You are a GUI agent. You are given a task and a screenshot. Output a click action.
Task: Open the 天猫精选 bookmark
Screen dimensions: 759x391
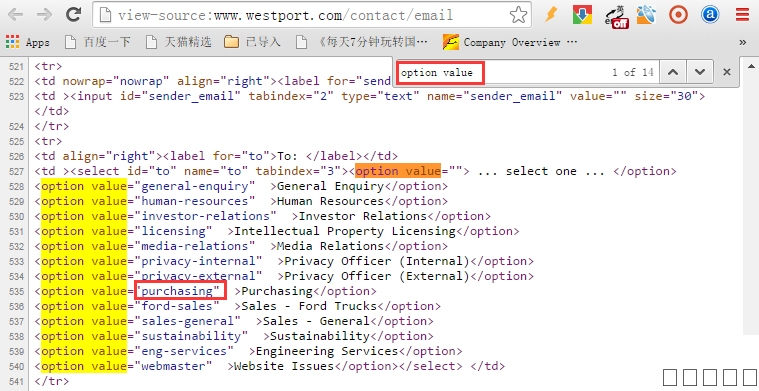[179, 43]
